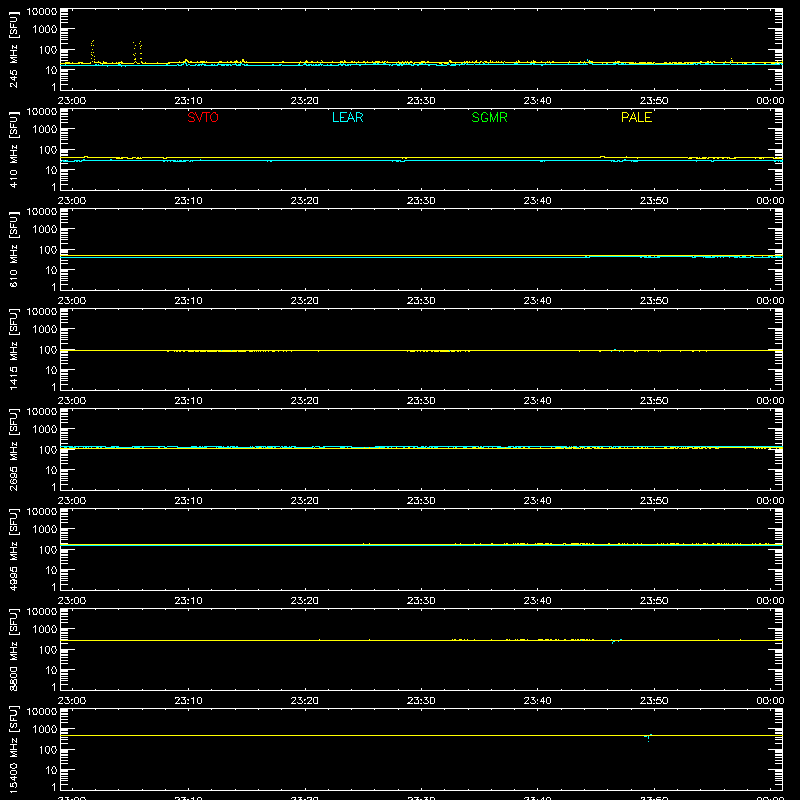Click the 2695 MHz [SFU] axis title
This screenshot has width=800, height=800.
click(13, 449)
